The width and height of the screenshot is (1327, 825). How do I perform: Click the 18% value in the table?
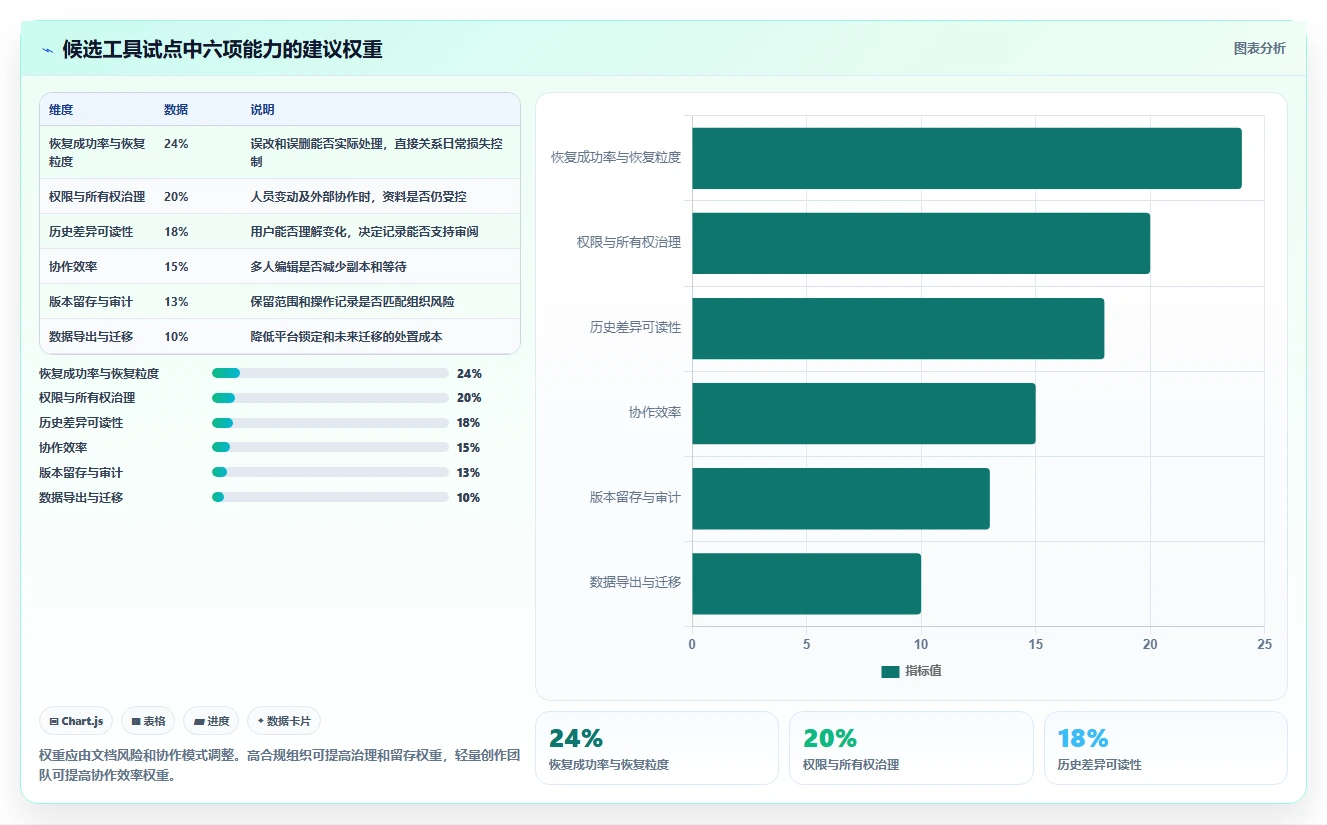point(176,232)
